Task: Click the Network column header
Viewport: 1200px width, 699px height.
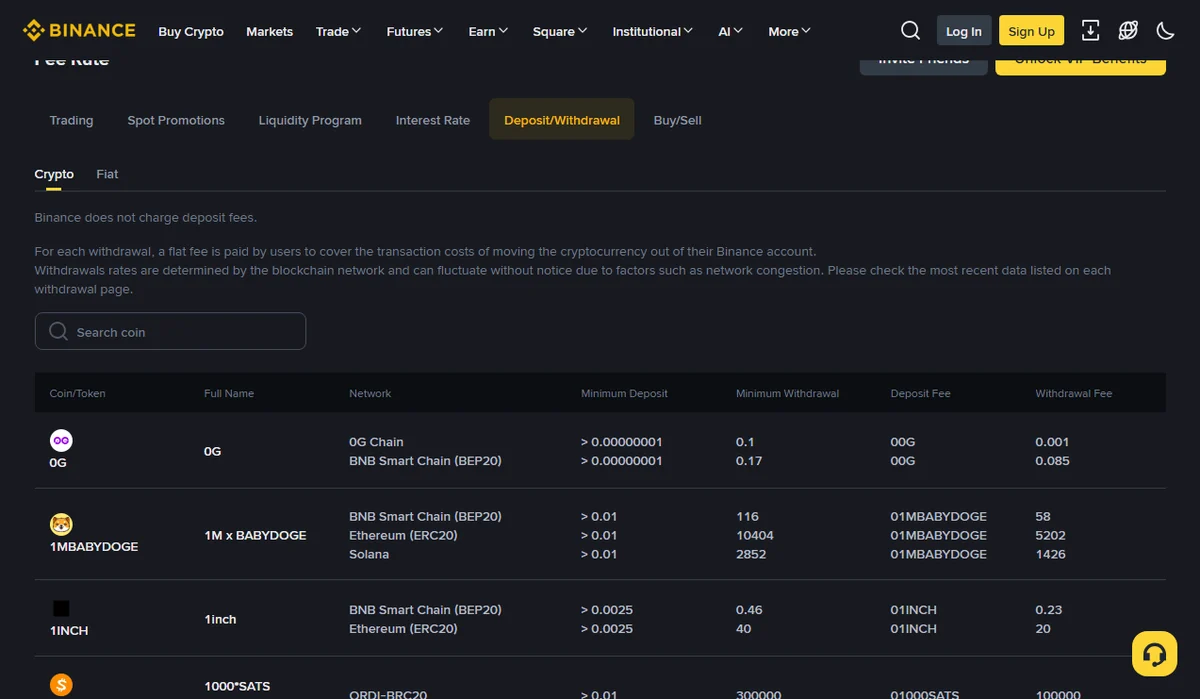Action: click(x=370, y=393)
